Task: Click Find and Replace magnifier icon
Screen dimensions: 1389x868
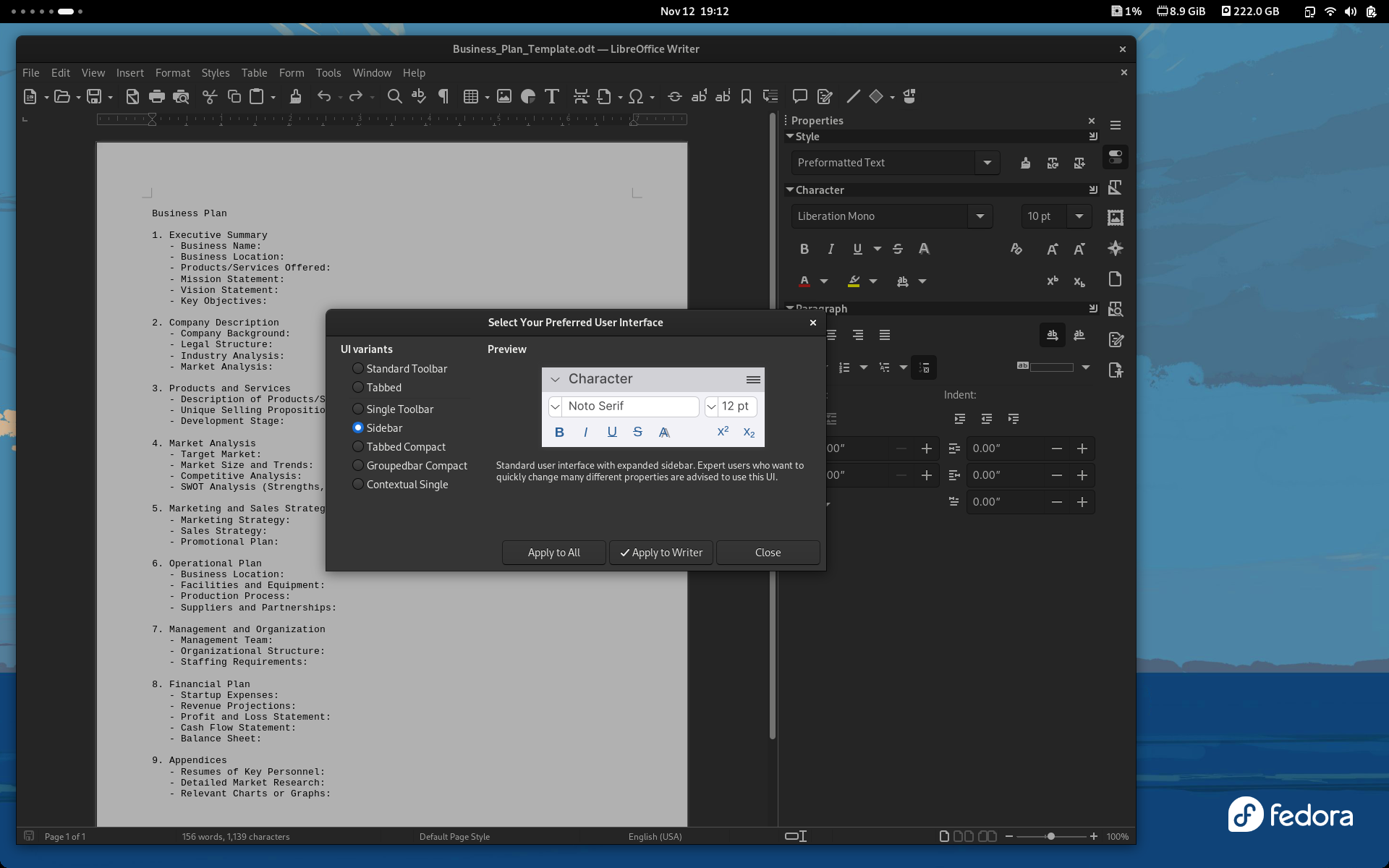Action: pyautogui.click(x=394, y=96)
